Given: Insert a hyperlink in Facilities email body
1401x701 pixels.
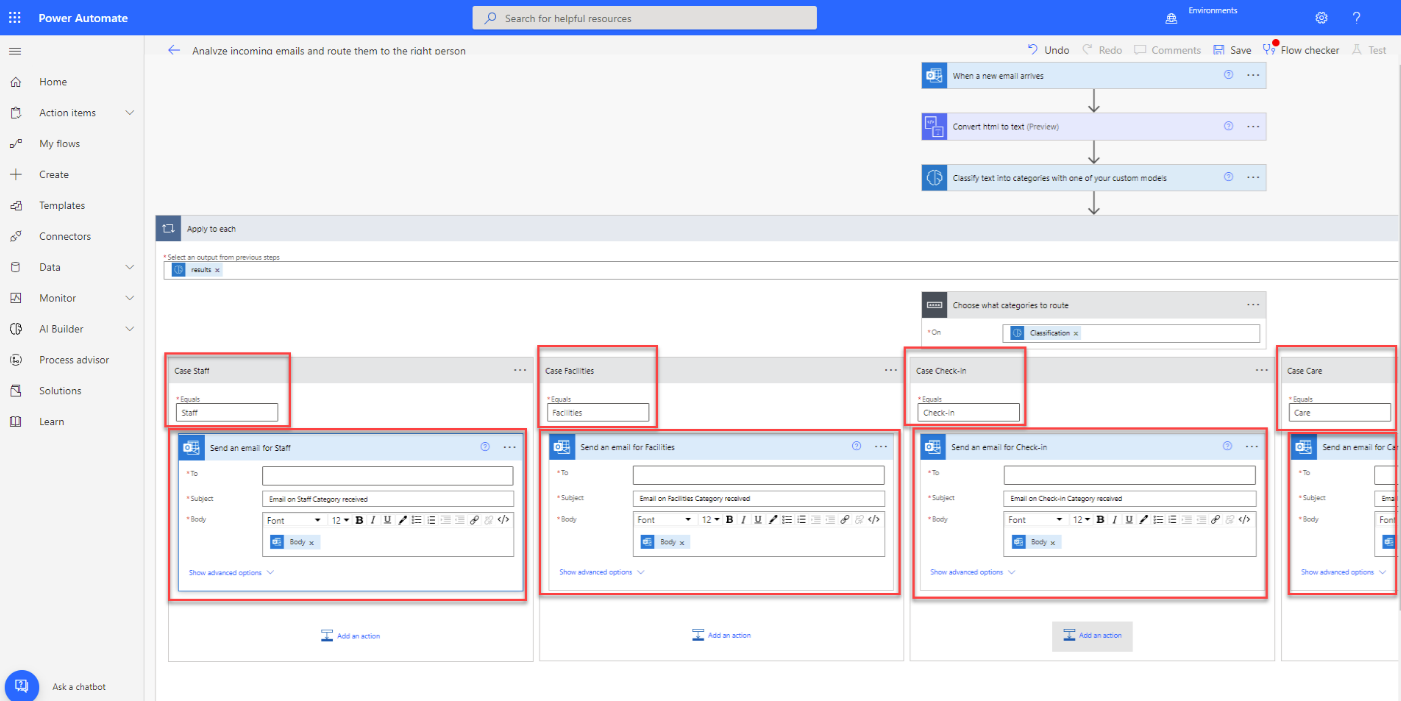Looking at the screenshot, I should pyautogui.click(x=845, y=519).
